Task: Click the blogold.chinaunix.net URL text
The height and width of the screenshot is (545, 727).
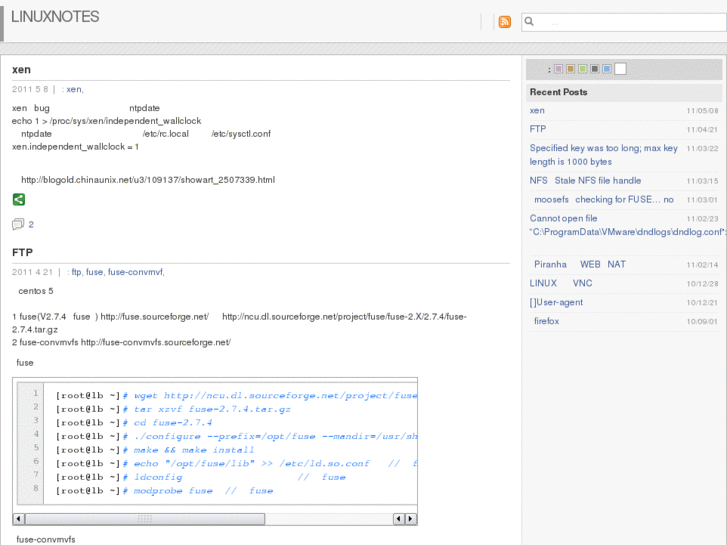Action: pyautogui.click(x=148, y=180)
